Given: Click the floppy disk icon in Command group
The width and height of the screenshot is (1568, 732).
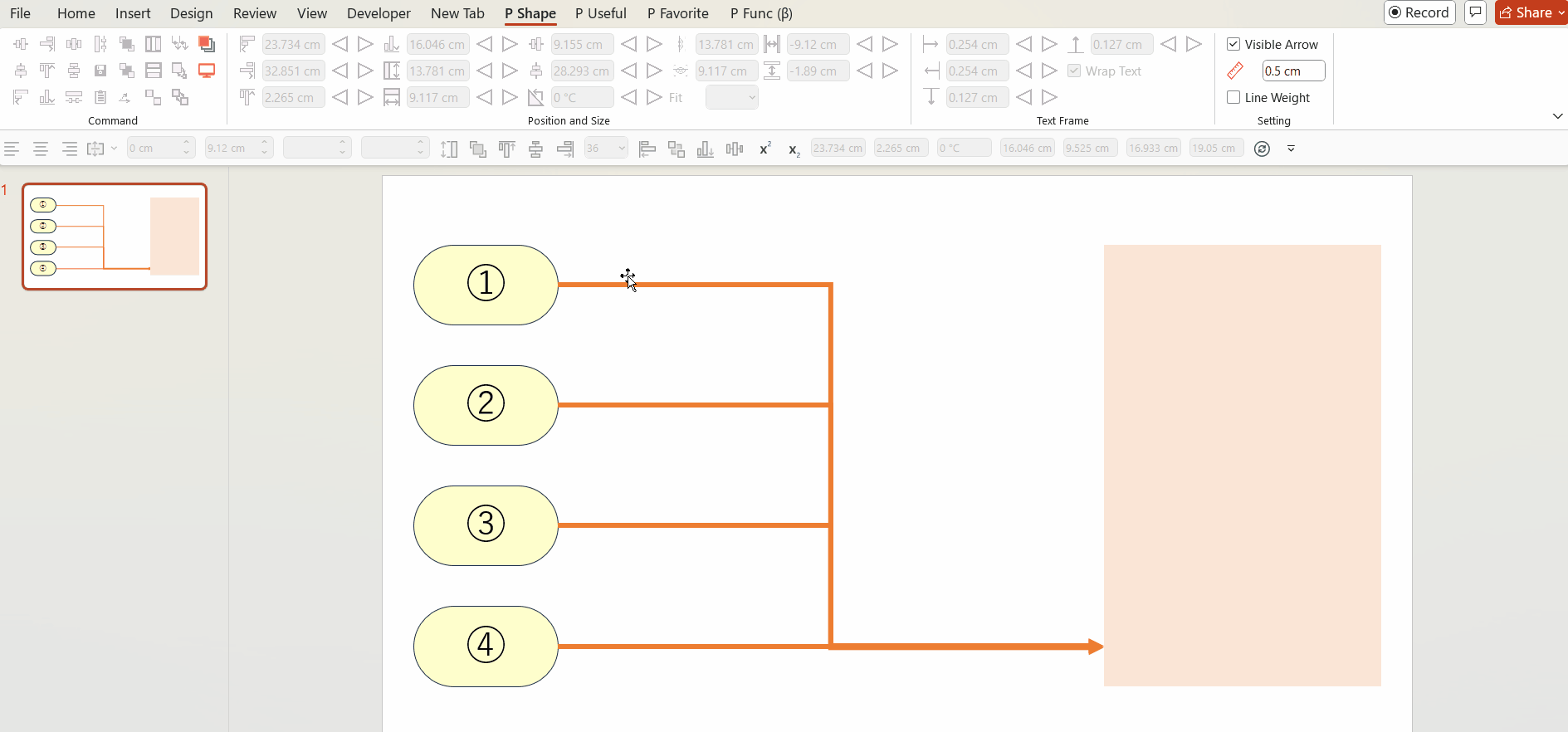Looking at the screenshot, I should pyautogui.click(x=100, y=71).
